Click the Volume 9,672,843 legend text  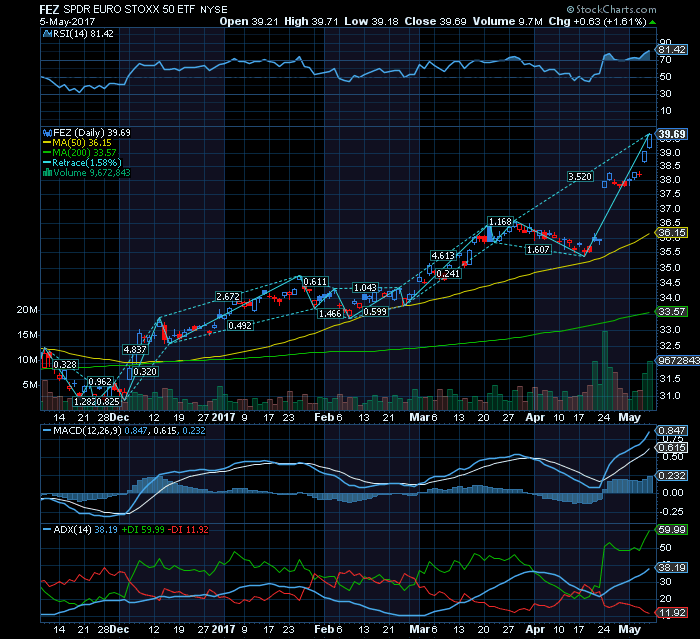click(92, 172)
